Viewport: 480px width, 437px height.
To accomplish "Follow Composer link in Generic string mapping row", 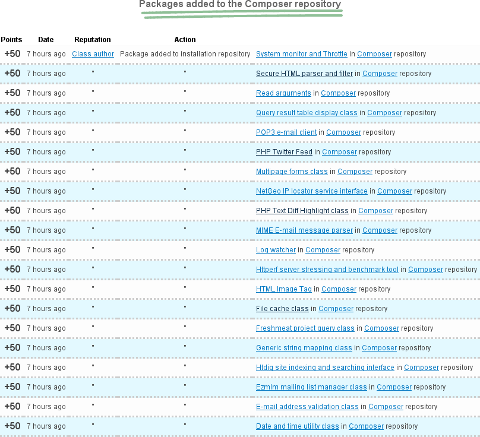I will (379, 348).
